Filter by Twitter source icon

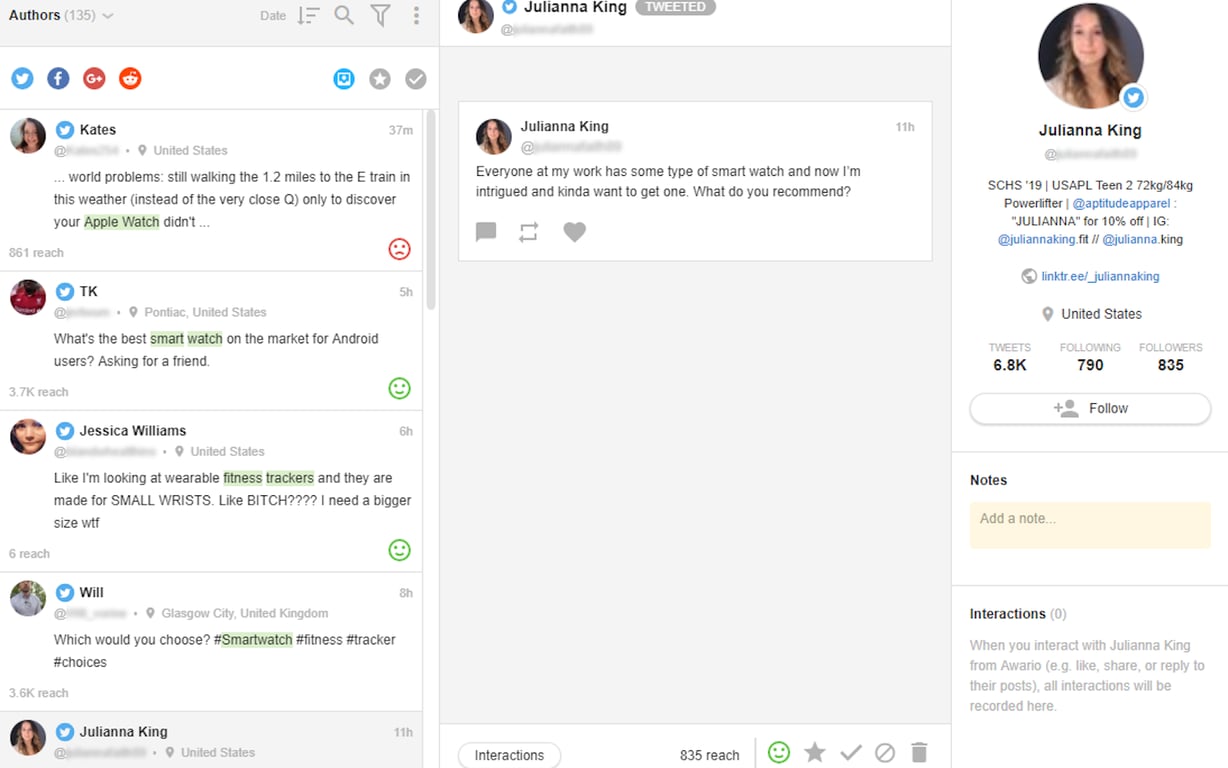22,78
